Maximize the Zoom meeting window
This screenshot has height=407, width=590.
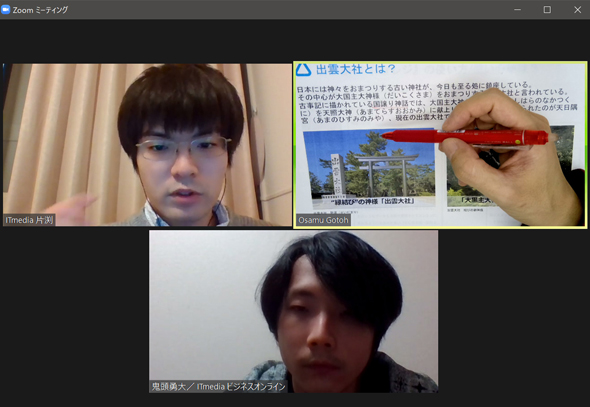pyautogui.click(x=547, y=10)
